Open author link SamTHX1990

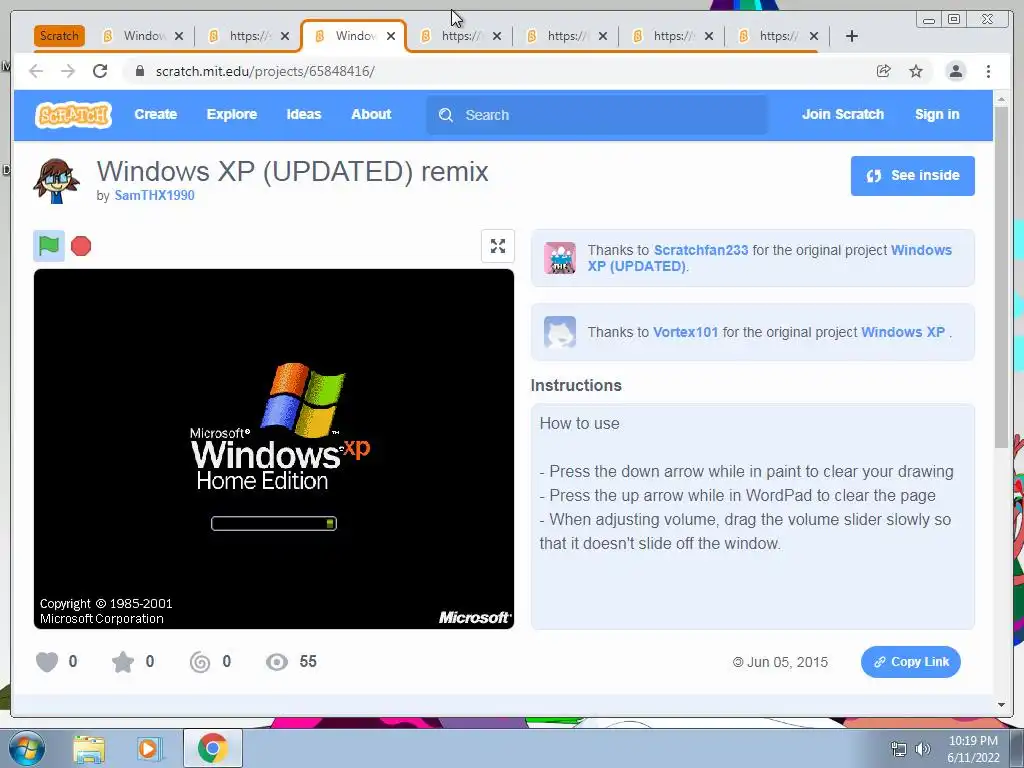(154, 195)
